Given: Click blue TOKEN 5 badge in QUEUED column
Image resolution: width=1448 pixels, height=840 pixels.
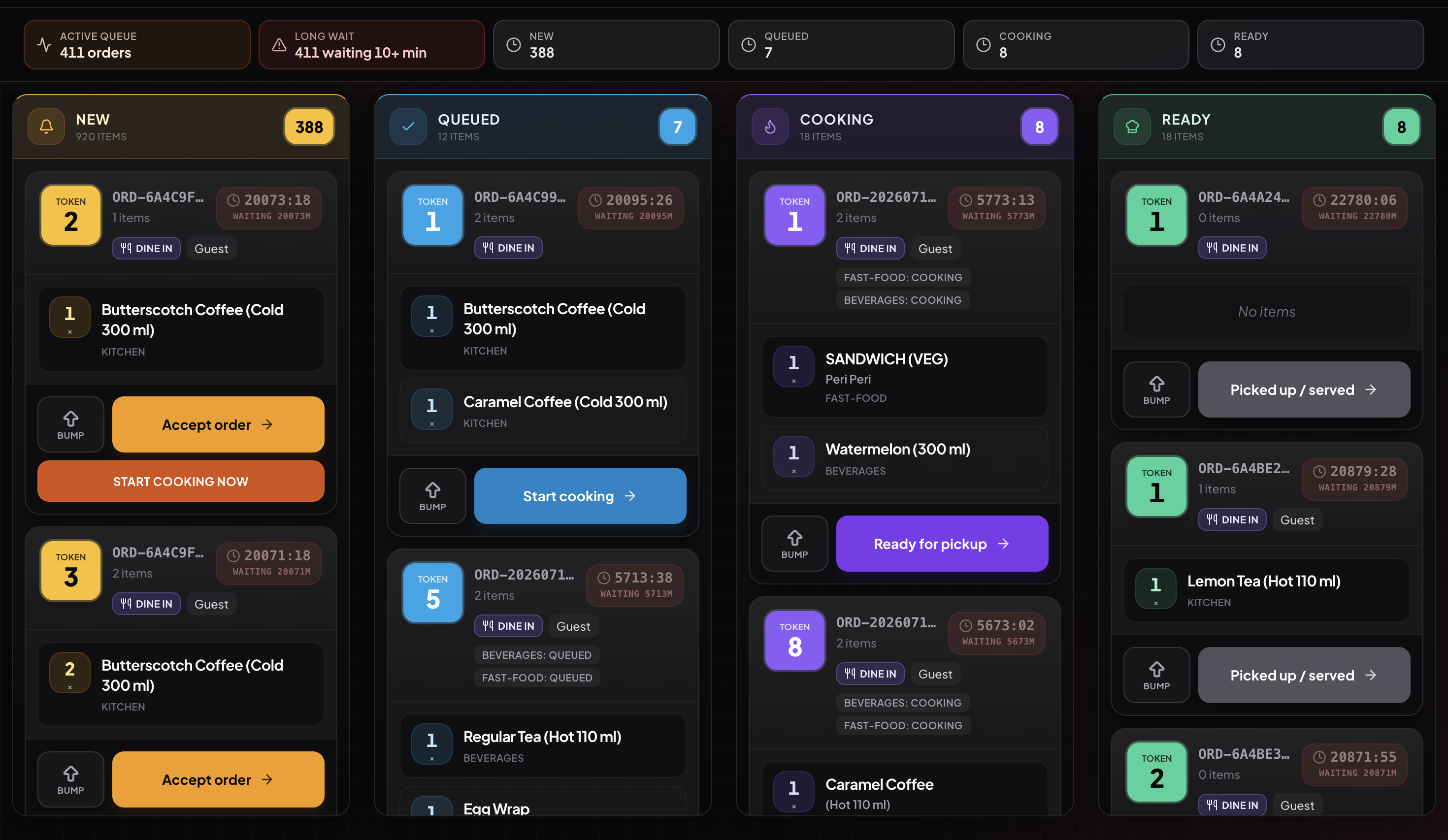Looking at the screenshot, I should click(432, 593).
